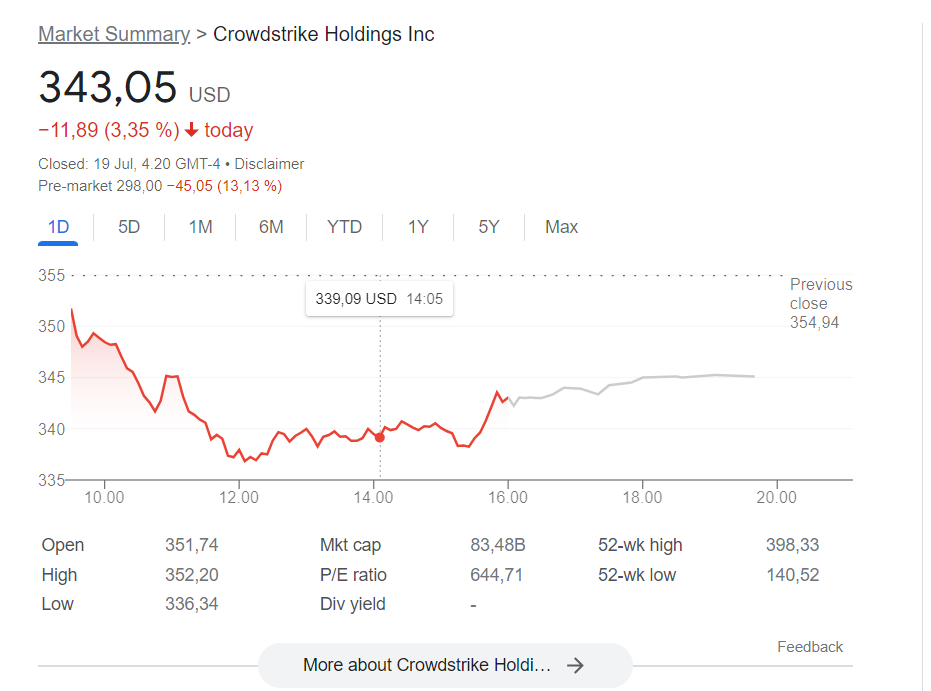The width and height of the screenshot is (931, 691).
Task: Select the 5D time range tab
Action: 129,227
